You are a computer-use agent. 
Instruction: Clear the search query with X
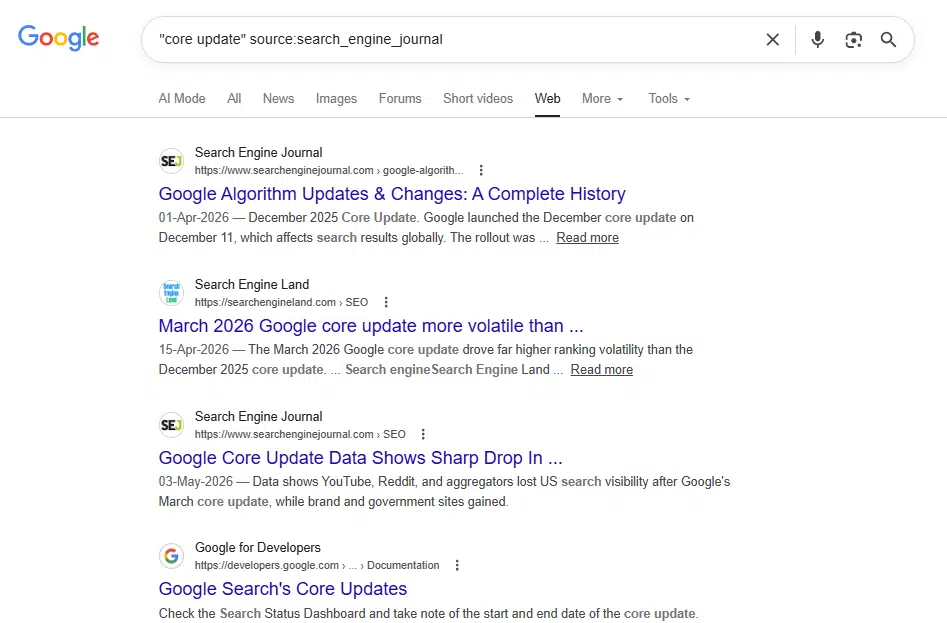[772, 40]
